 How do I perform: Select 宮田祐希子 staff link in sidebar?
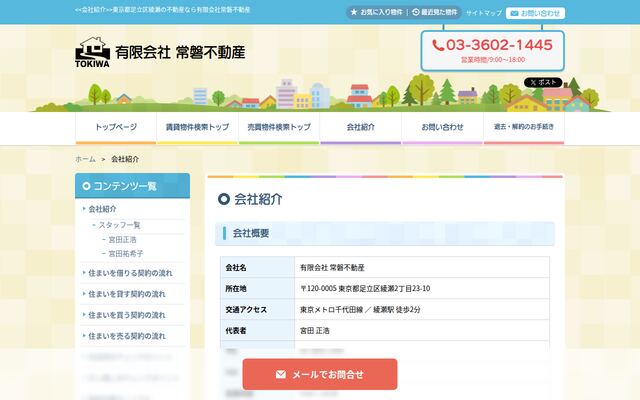126,253
